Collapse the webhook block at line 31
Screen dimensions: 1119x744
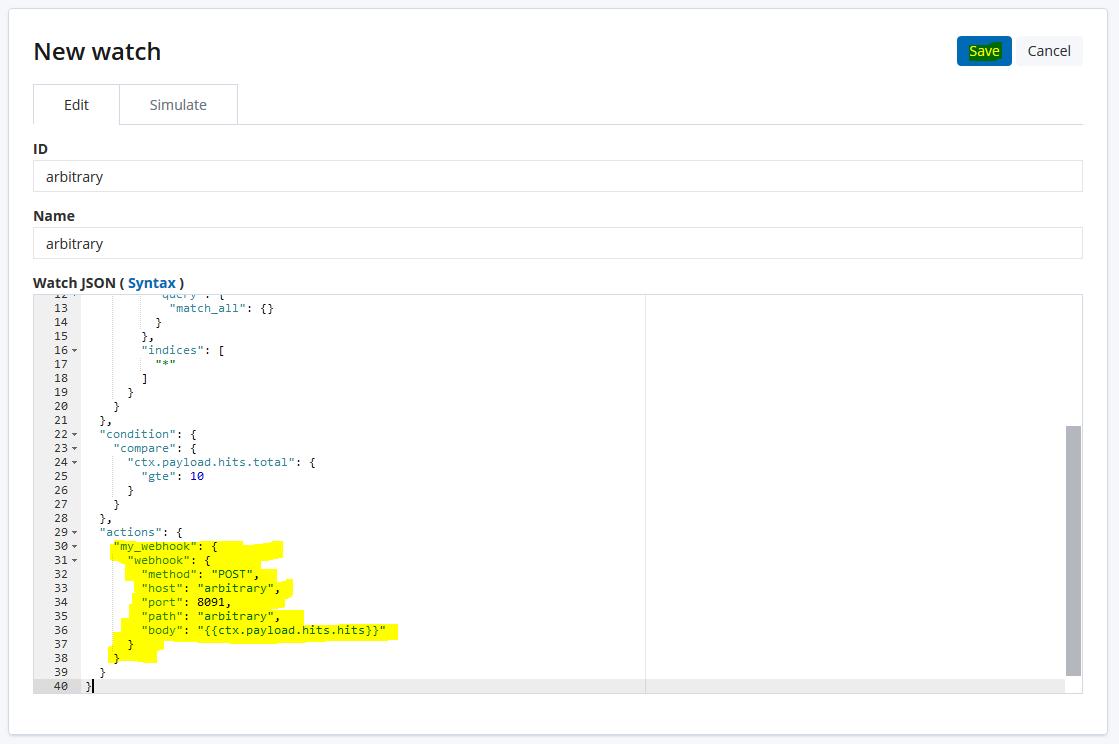point(74,561)
